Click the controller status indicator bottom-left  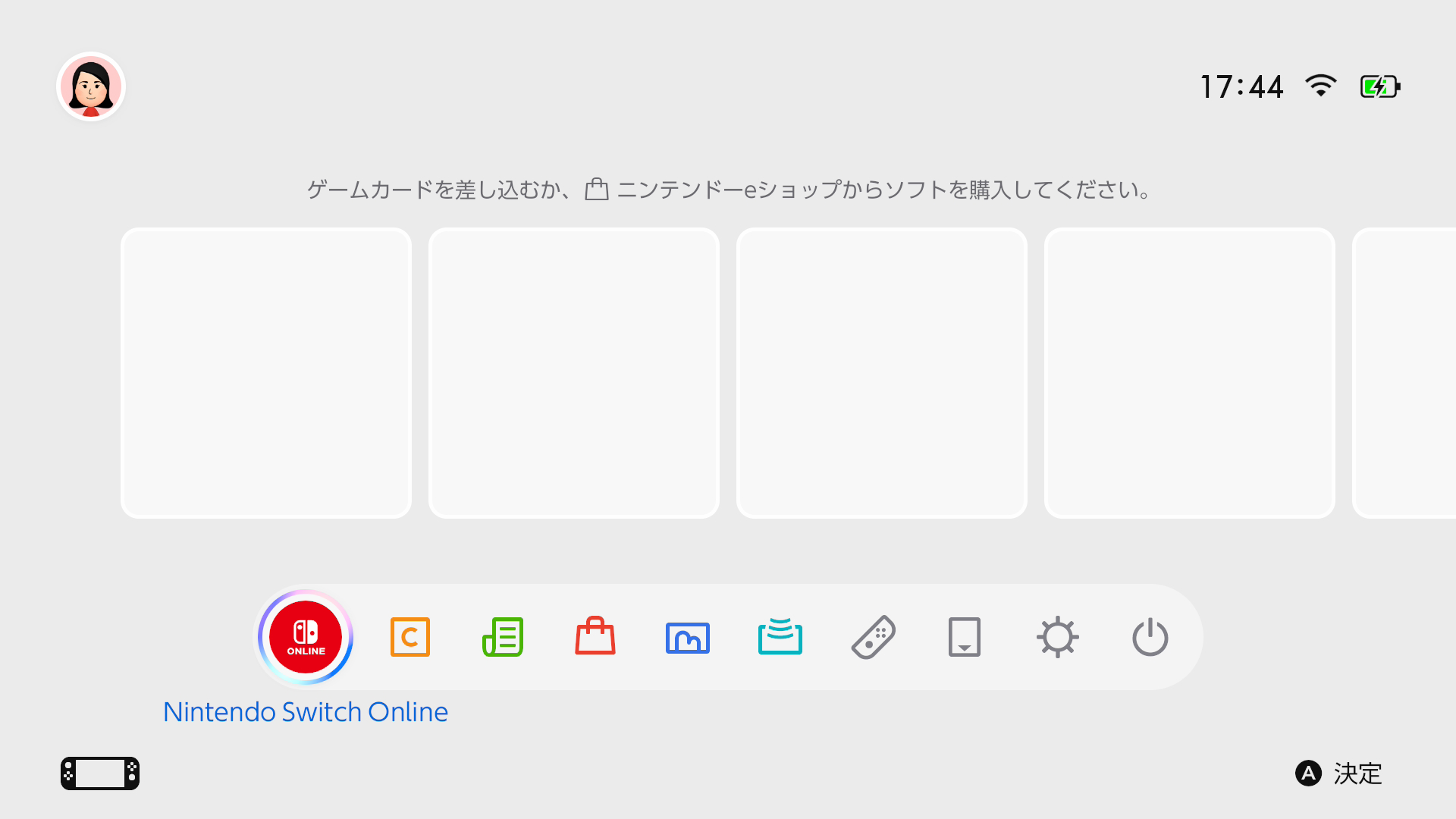pos(99,773)
